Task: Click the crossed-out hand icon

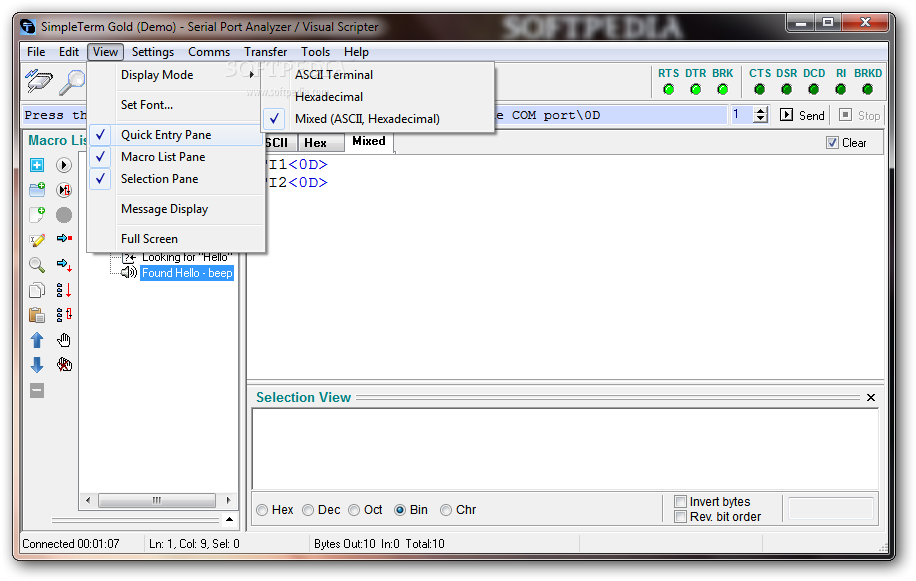Action: [64, 365]
